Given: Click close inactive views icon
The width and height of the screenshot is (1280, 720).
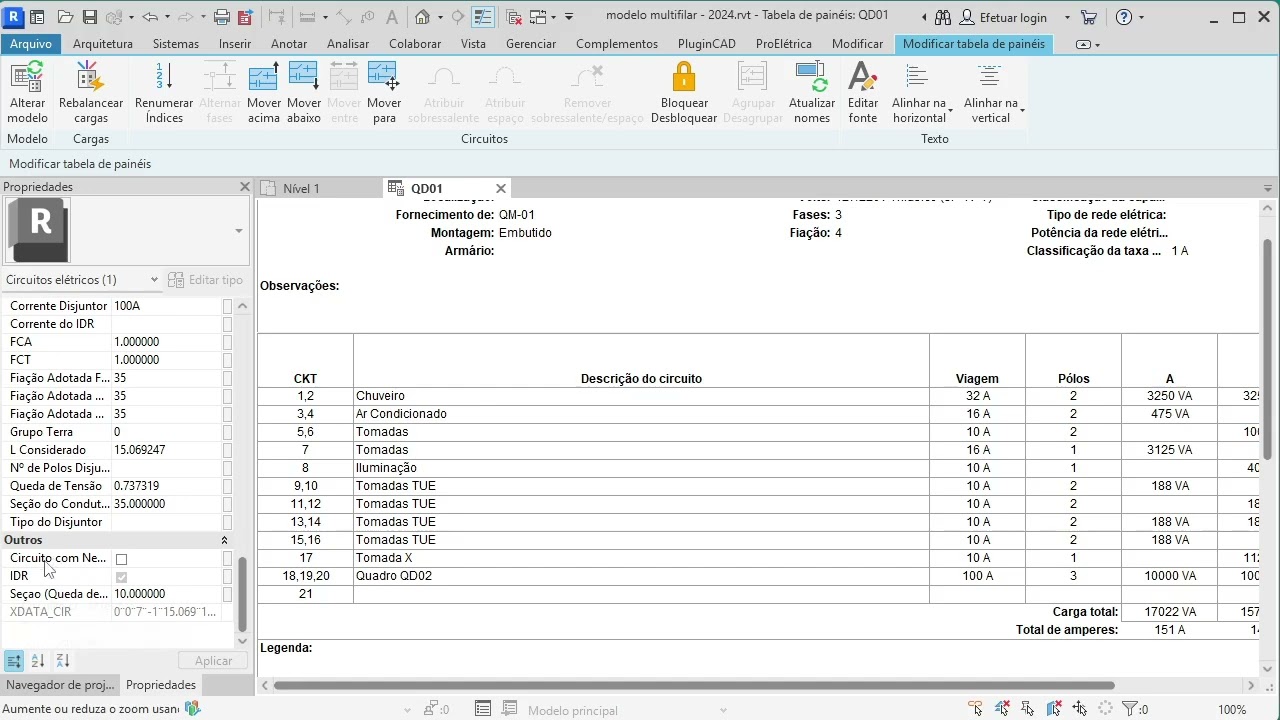Looking at the screenshot, I should click(x=514, y=17).
